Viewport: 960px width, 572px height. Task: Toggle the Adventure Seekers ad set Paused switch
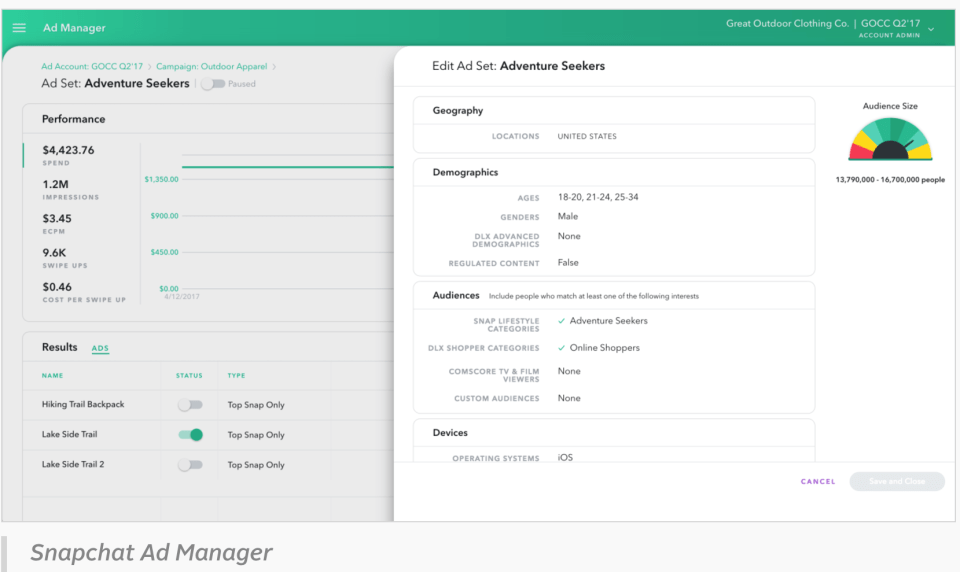[x=213, y=84]
